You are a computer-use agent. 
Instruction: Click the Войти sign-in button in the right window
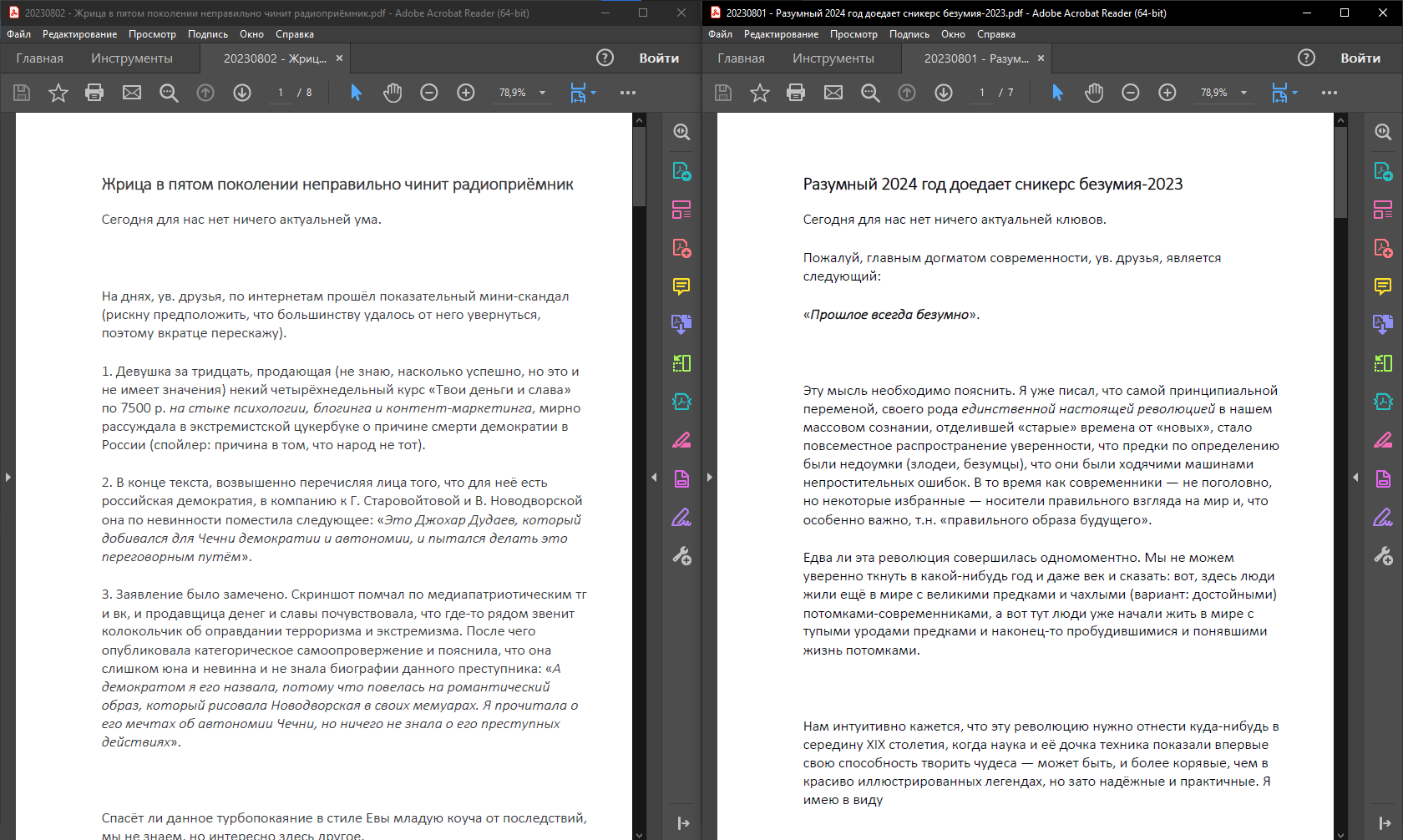[x=1360, y=58]
